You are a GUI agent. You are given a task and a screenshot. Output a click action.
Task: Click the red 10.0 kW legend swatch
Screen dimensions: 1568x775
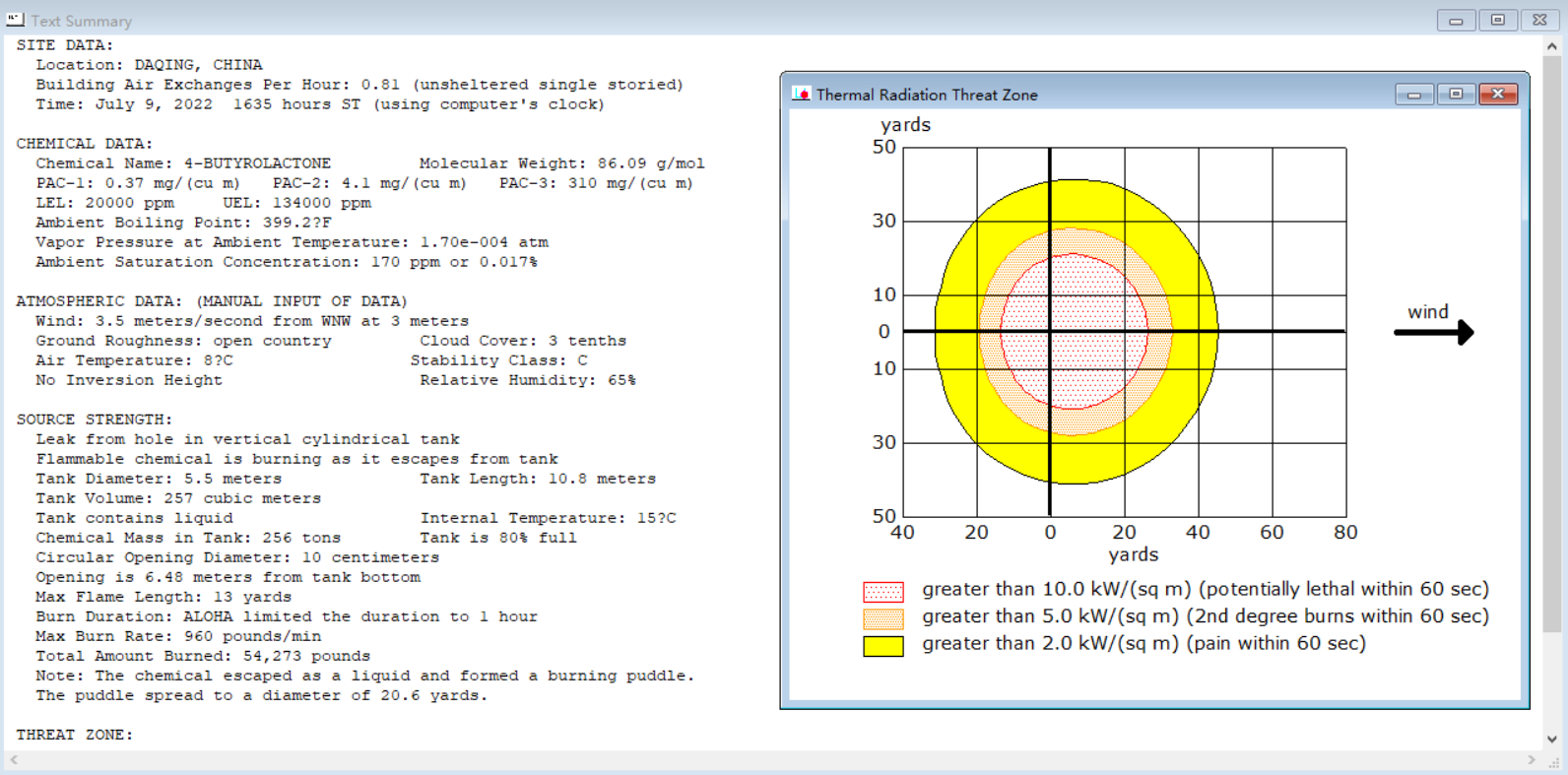point(883,592)
